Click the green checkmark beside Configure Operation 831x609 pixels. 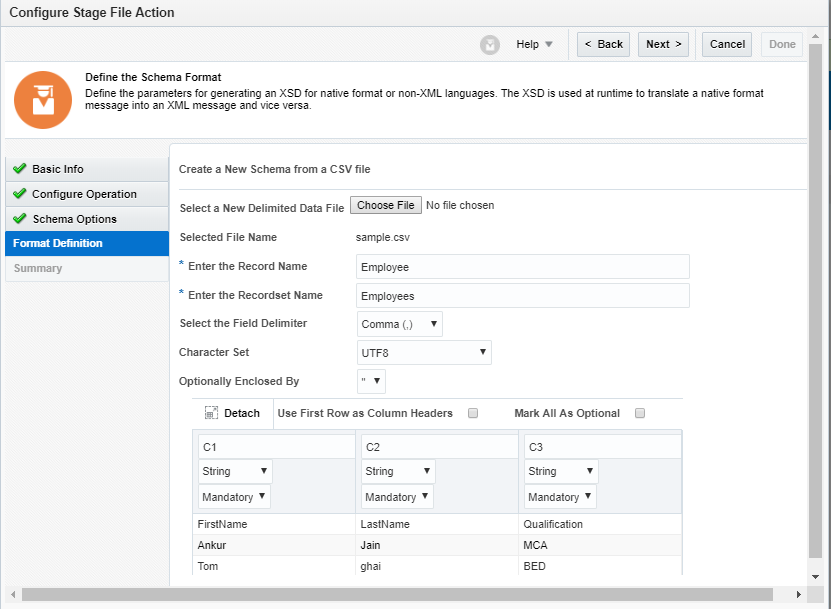[x=19, y=194]
